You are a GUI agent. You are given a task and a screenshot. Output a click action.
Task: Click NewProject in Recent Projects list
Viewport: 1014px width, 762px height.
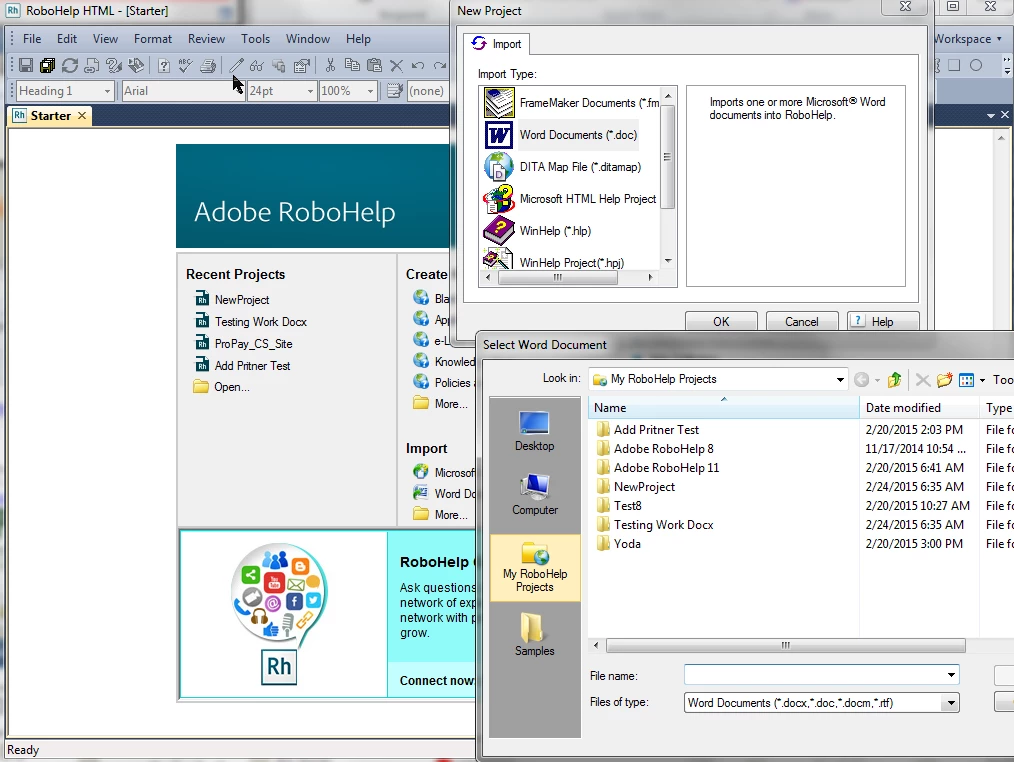[x=242, y=299]
